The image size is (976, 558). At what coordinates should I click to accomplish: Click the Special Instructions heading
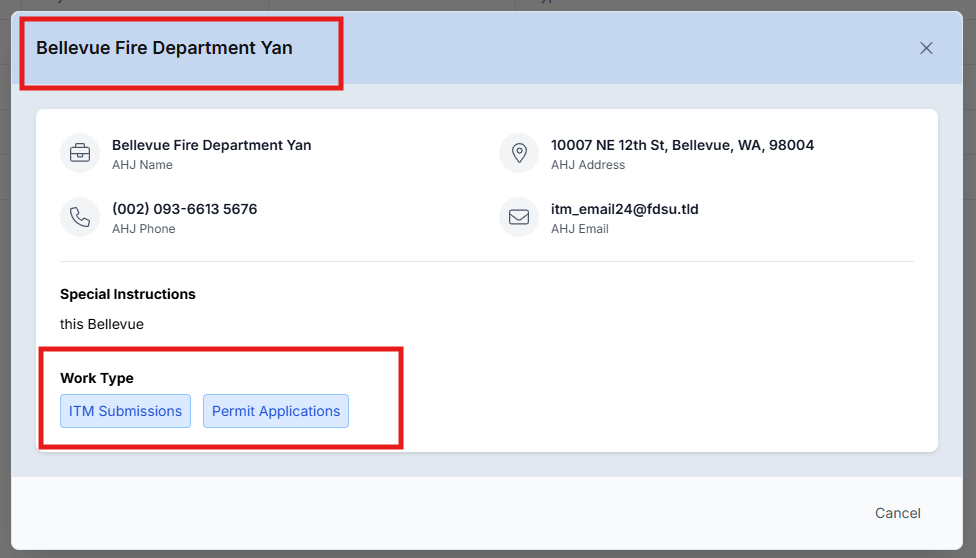(x=128, y=294)
